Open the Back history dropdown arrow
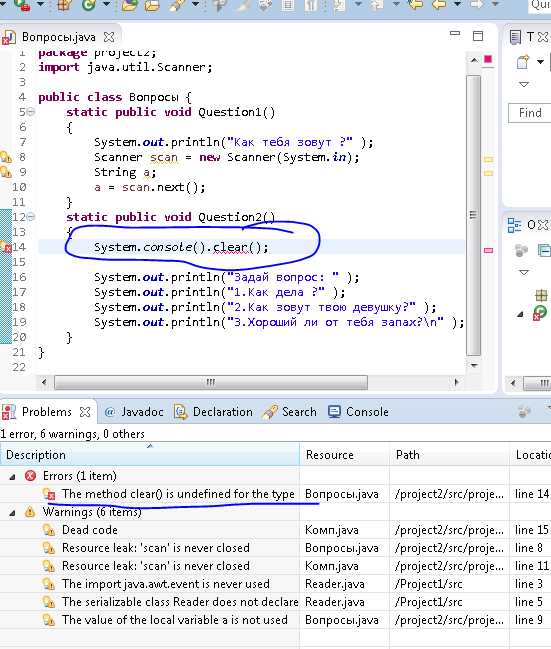This screenshot has height=649, width=551. pos(457,4)
